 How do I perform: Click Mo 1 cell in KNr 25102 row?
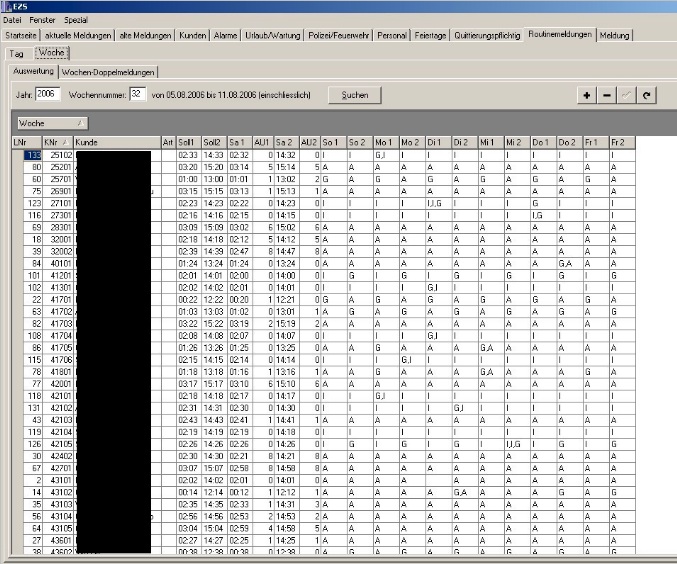(x=386, y=155)
